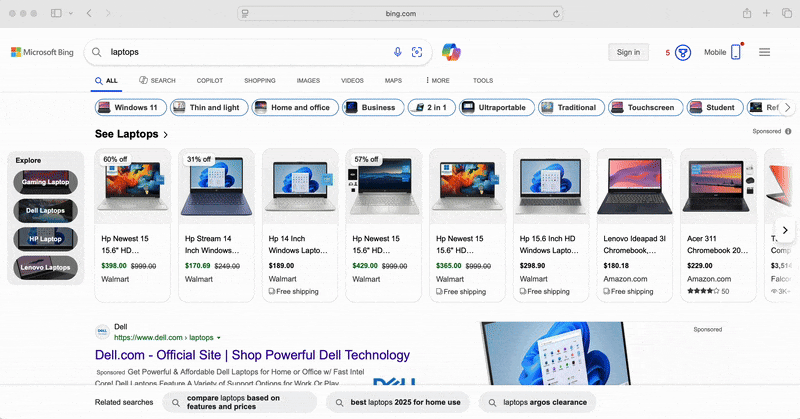Explore HP Laptop category
Image resolution: width=800 pixels, height=419 pixels.
pos(45,239)
